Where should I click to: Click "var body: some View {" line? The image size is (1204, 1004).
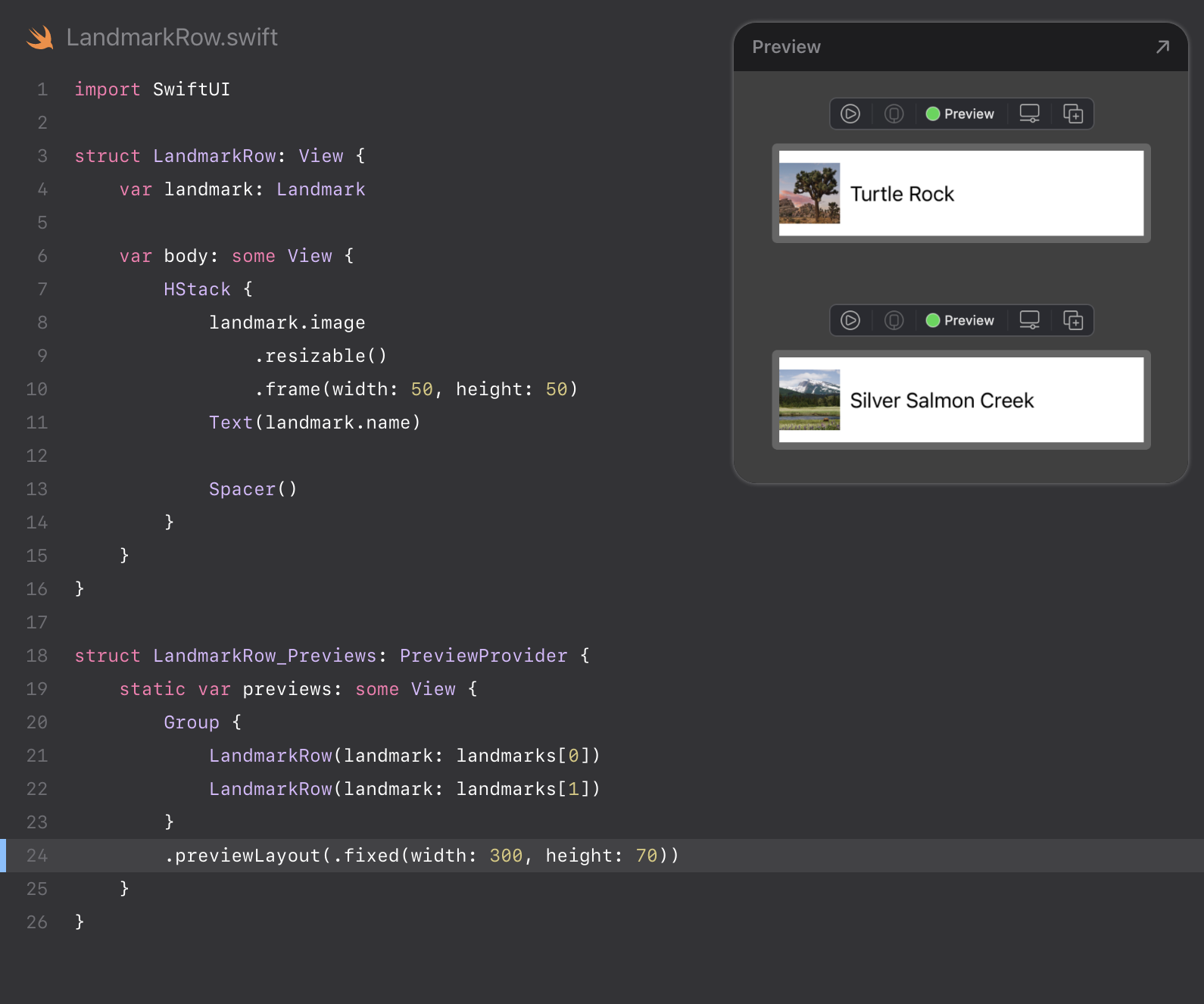(x=237, y=256)
